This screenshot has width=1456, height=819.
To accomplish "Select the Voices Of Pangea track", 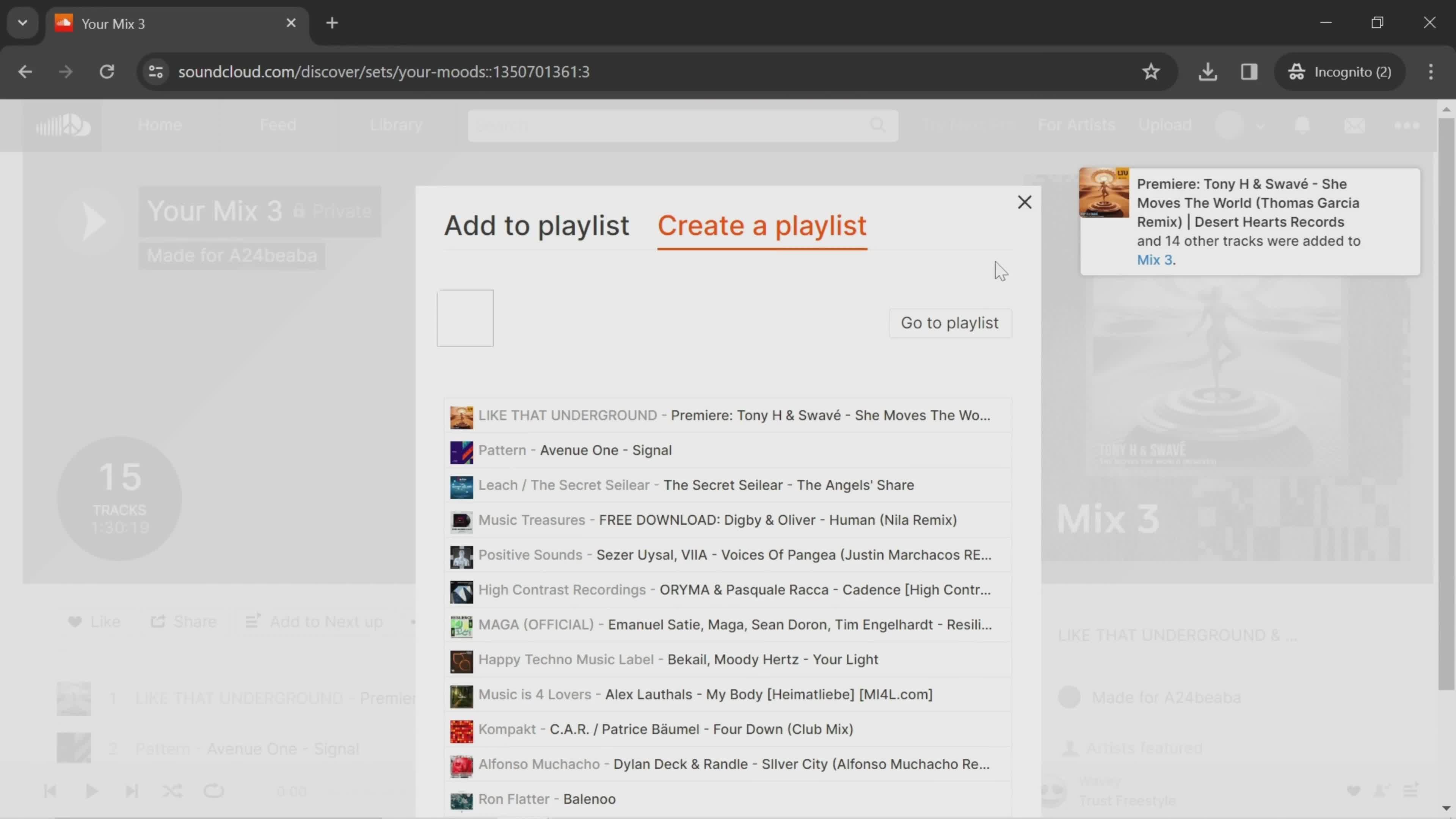I will tap(728, 555).
